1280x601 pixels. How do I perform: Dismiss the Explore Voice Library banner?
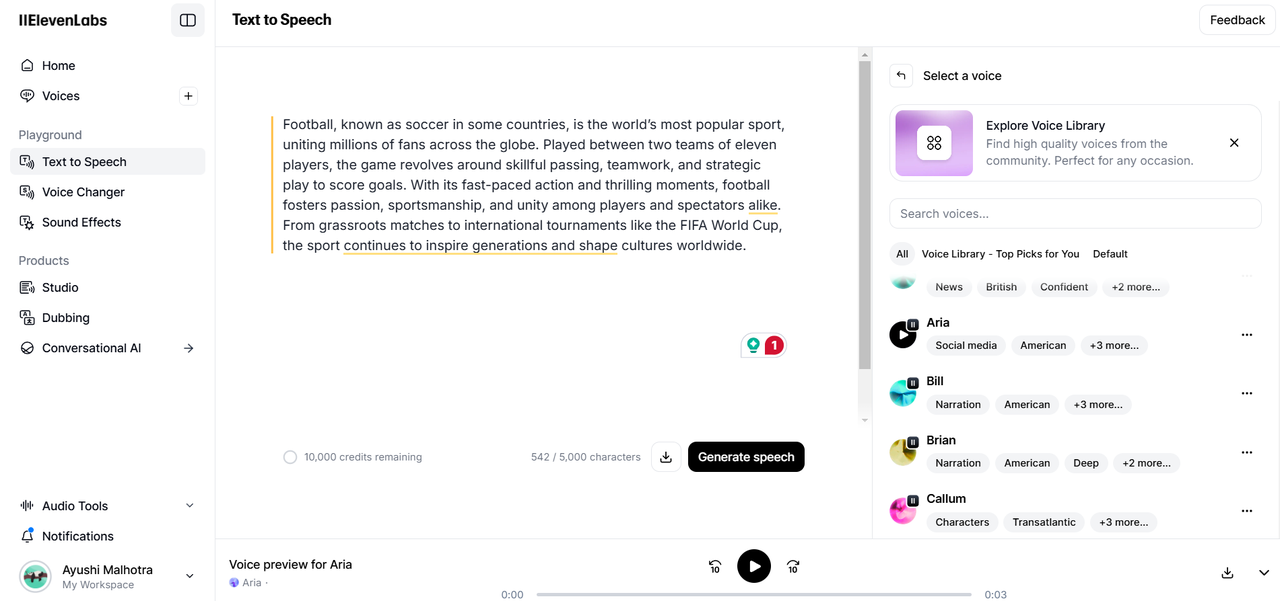tap(1234, 143)
